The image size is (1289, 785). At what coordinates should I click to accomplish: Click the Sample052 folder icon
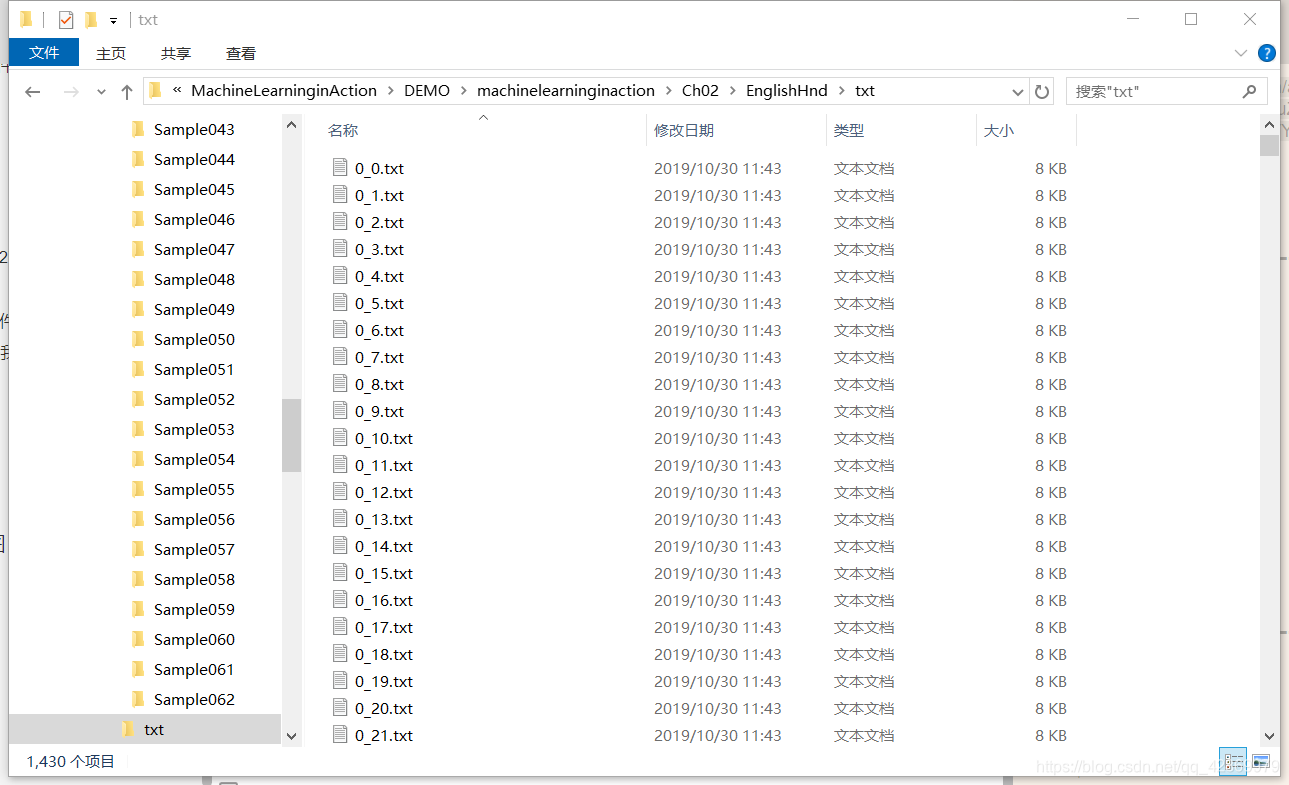(x=138, y=399)
